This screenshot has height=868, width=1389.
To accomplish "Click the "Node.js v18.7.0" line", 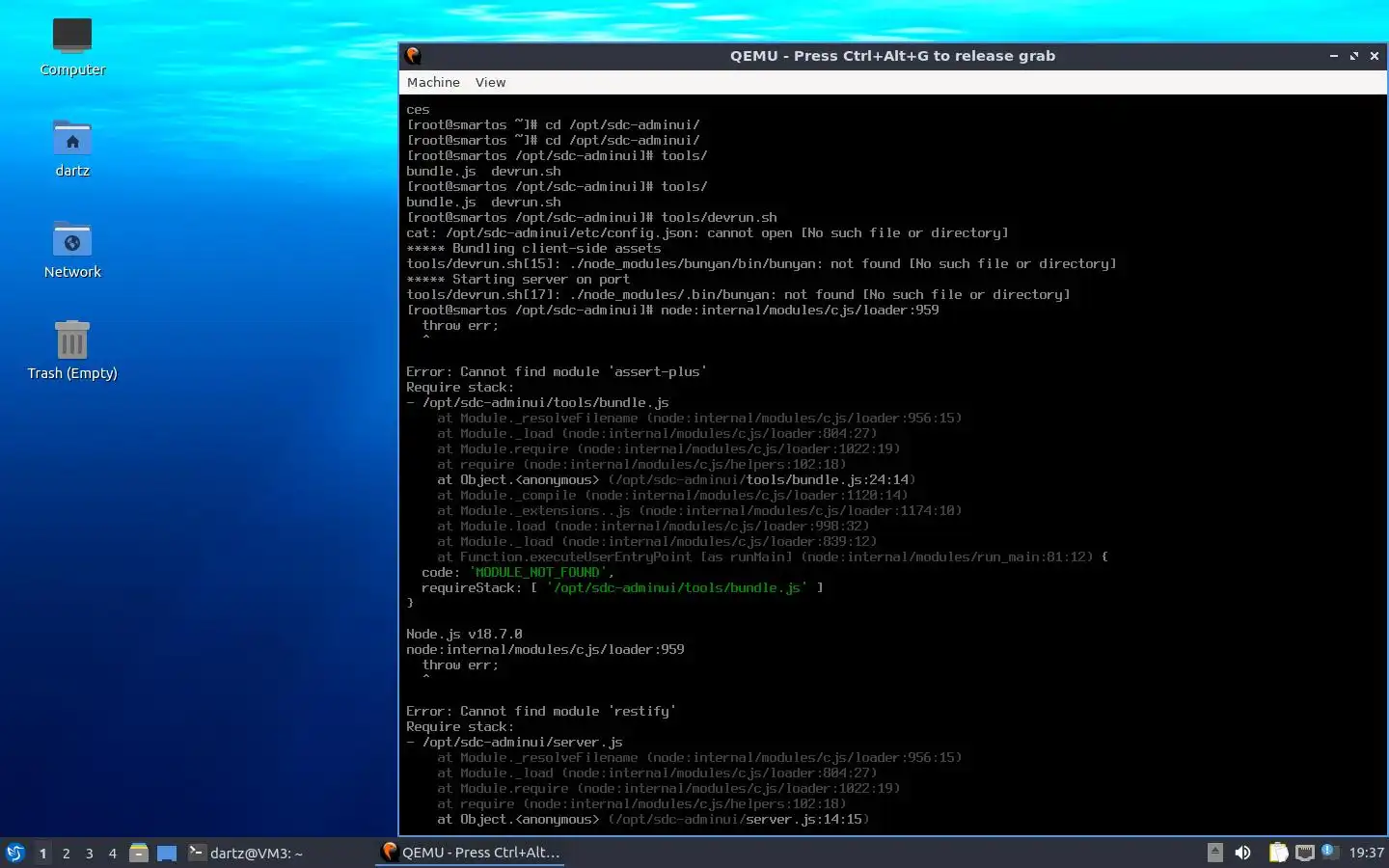I will (464, 634).
